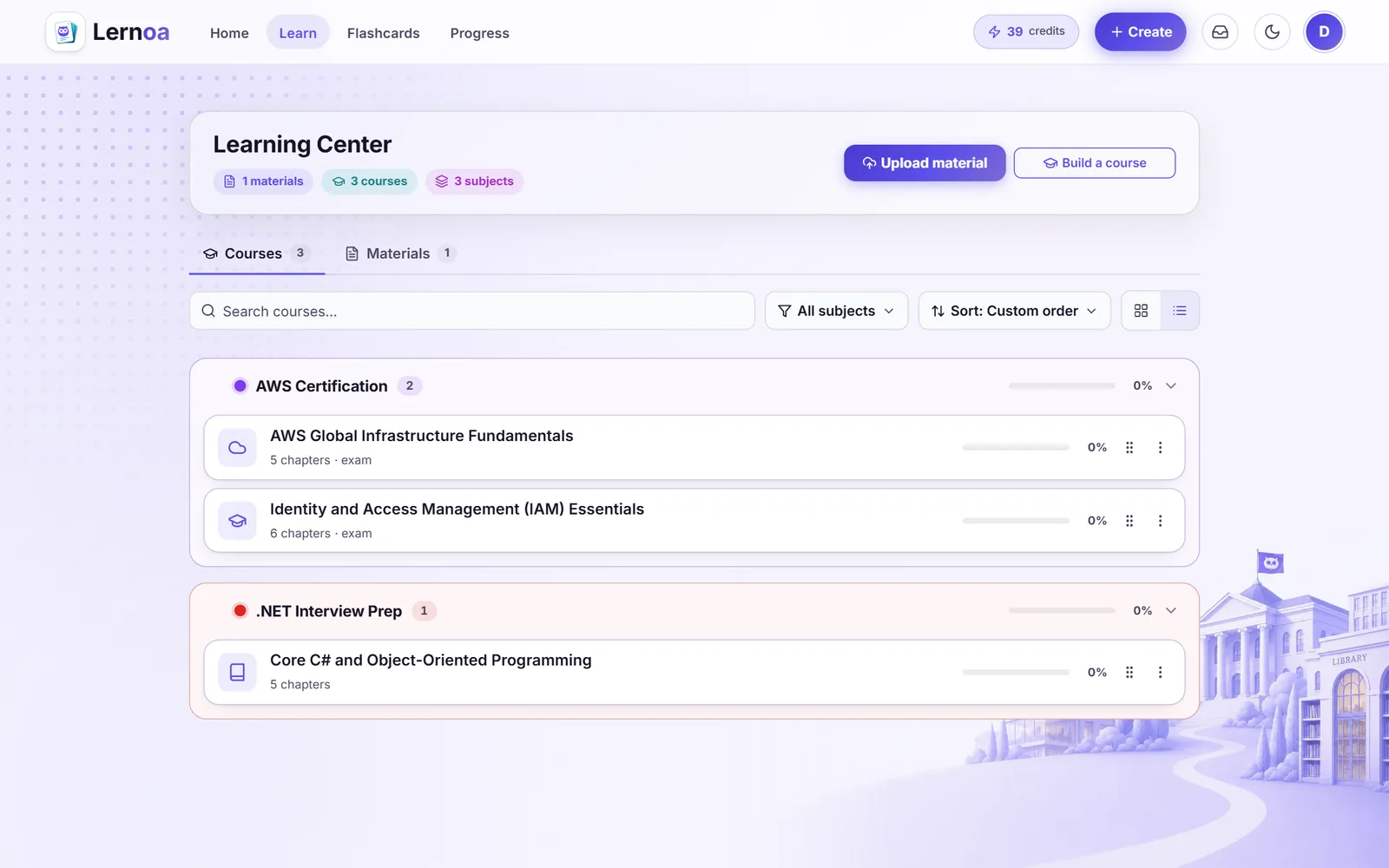Open the All subjects filter dropdown
Screen dimensions: 1389x868
[x=836, y=311]
